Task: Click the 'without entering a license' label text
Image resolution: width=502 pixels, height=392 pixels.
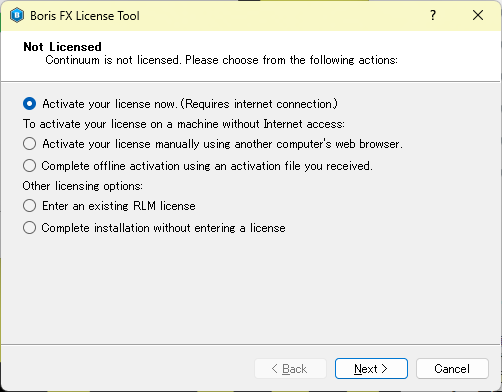Action: [219, 228]
